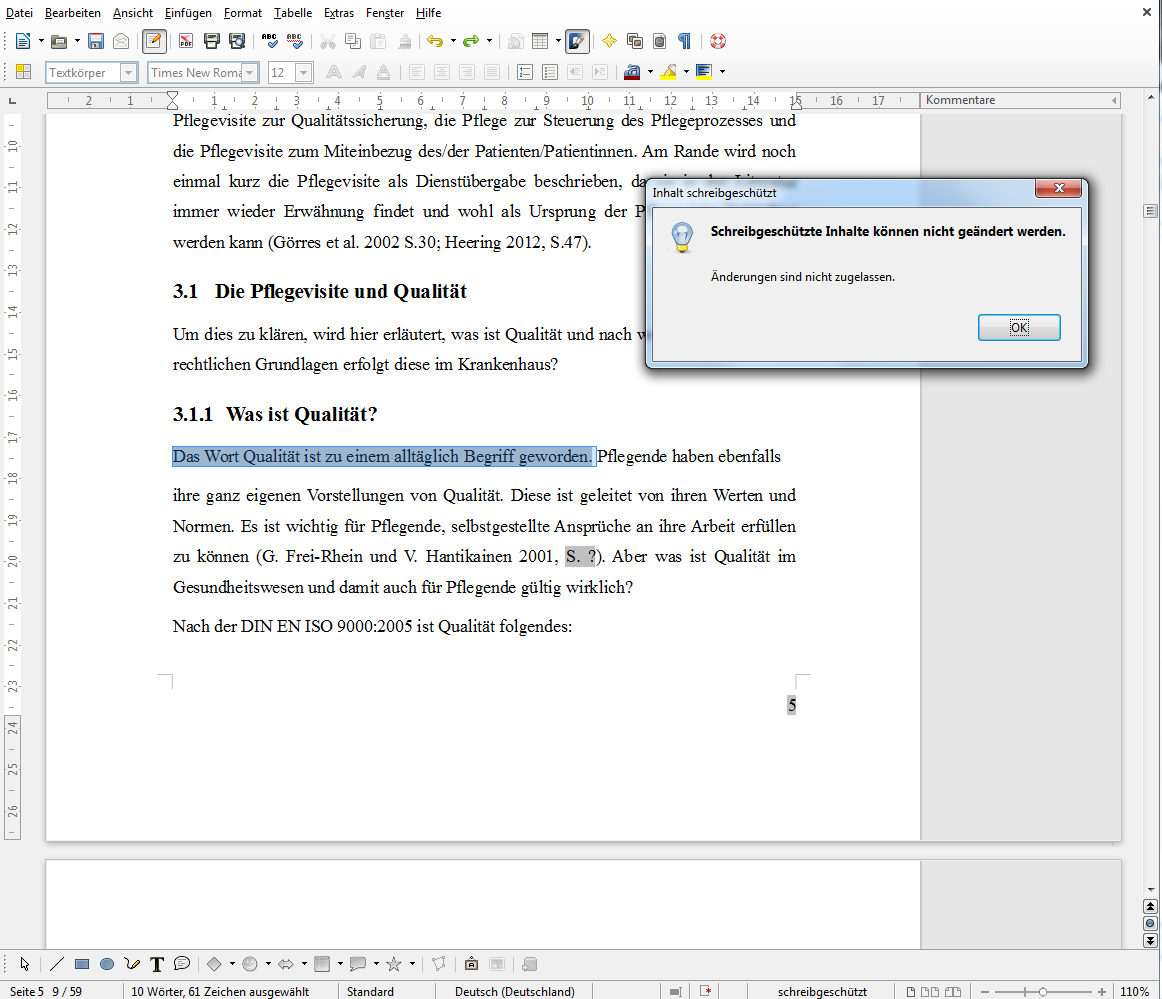Open the Tabelle menu
This screenshot has width=1162, height=999.
pyautogui.click(x=293, y=13)
